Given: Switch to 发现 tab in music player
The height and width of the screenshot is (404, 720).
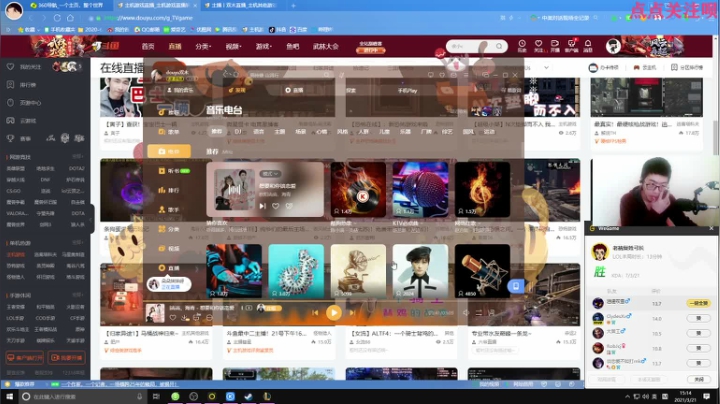Looking at the screenshot, I should tap(237, 90).
